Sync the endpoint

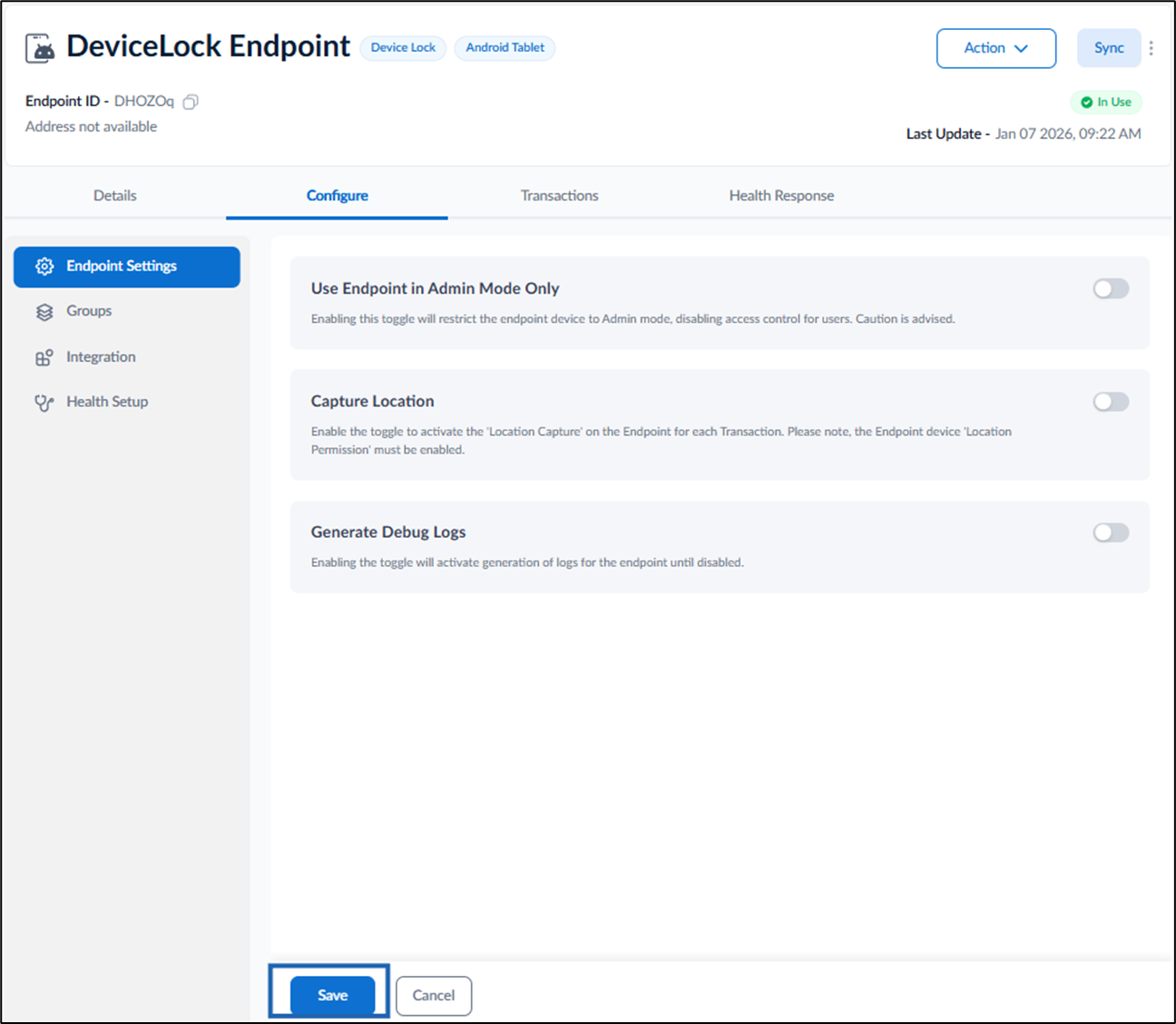(x=1109, y=48)
